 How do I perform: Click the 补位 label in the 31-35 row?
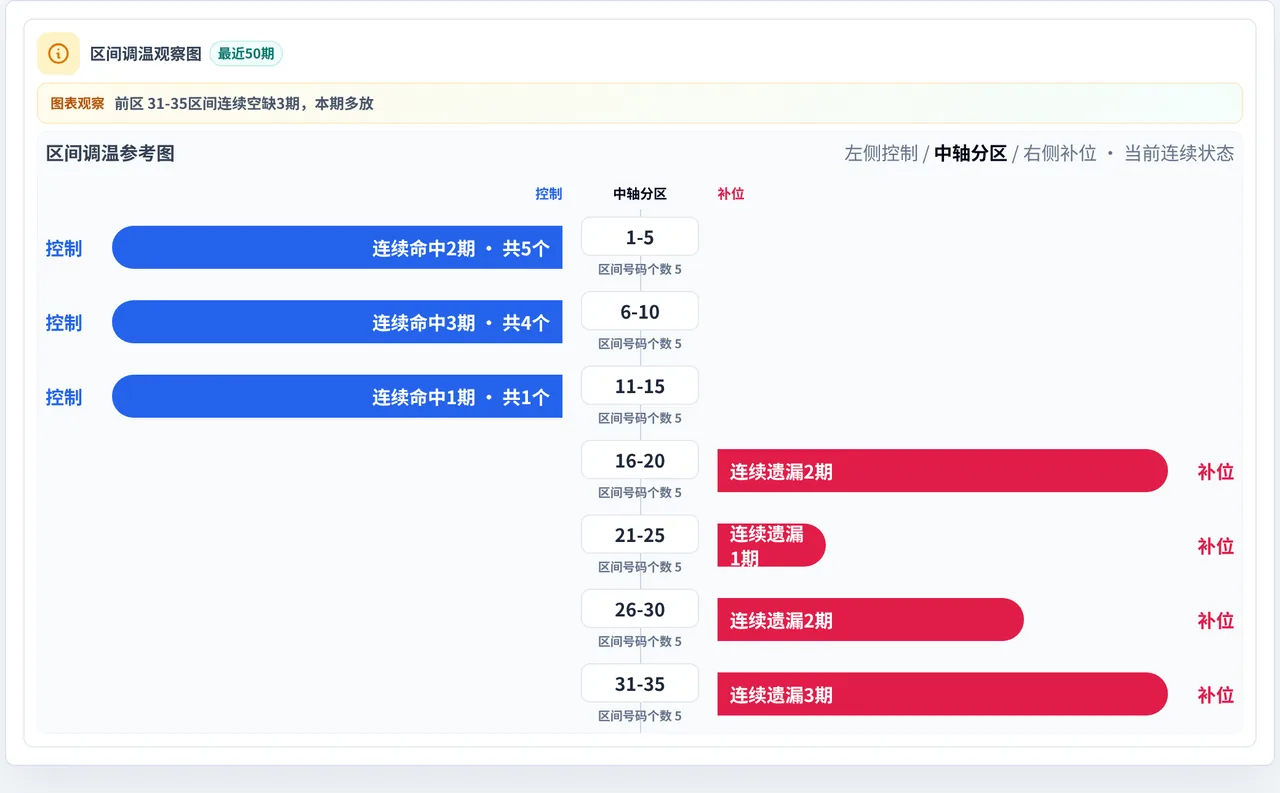(x=1216, y=695)
